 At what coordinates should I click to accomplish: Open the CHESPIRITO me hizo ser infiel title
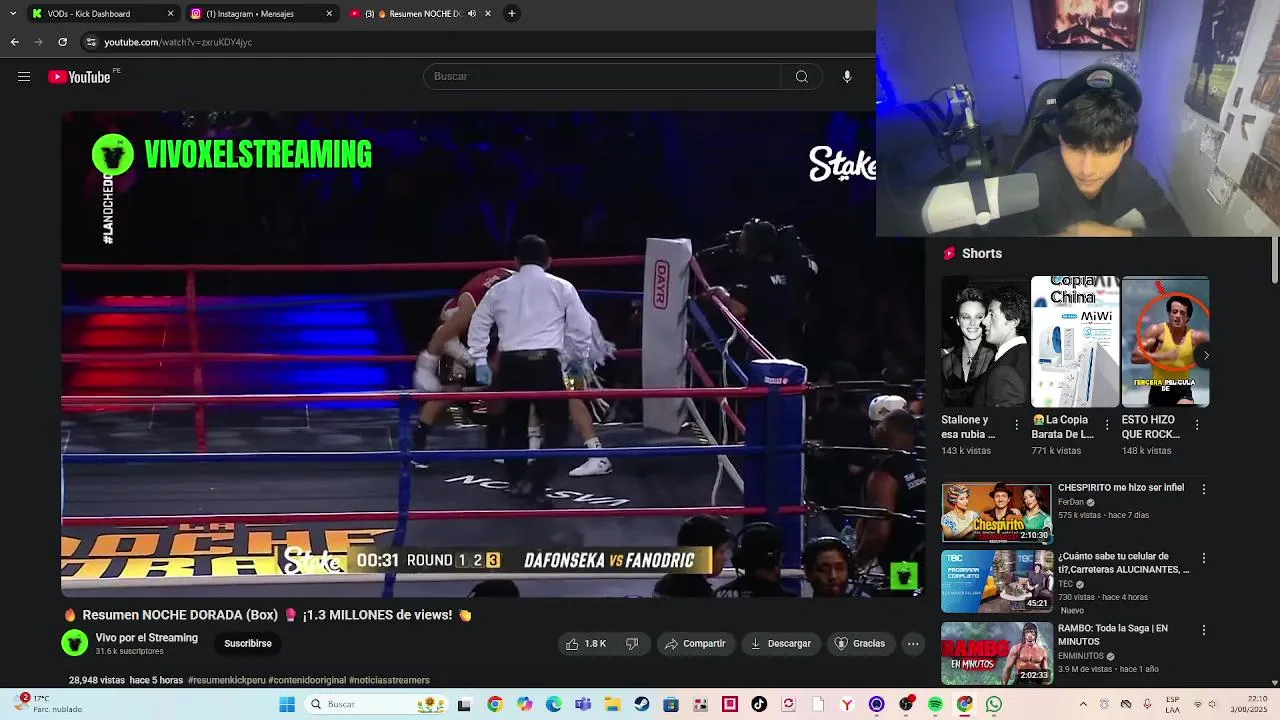(x=1121, y=488)
